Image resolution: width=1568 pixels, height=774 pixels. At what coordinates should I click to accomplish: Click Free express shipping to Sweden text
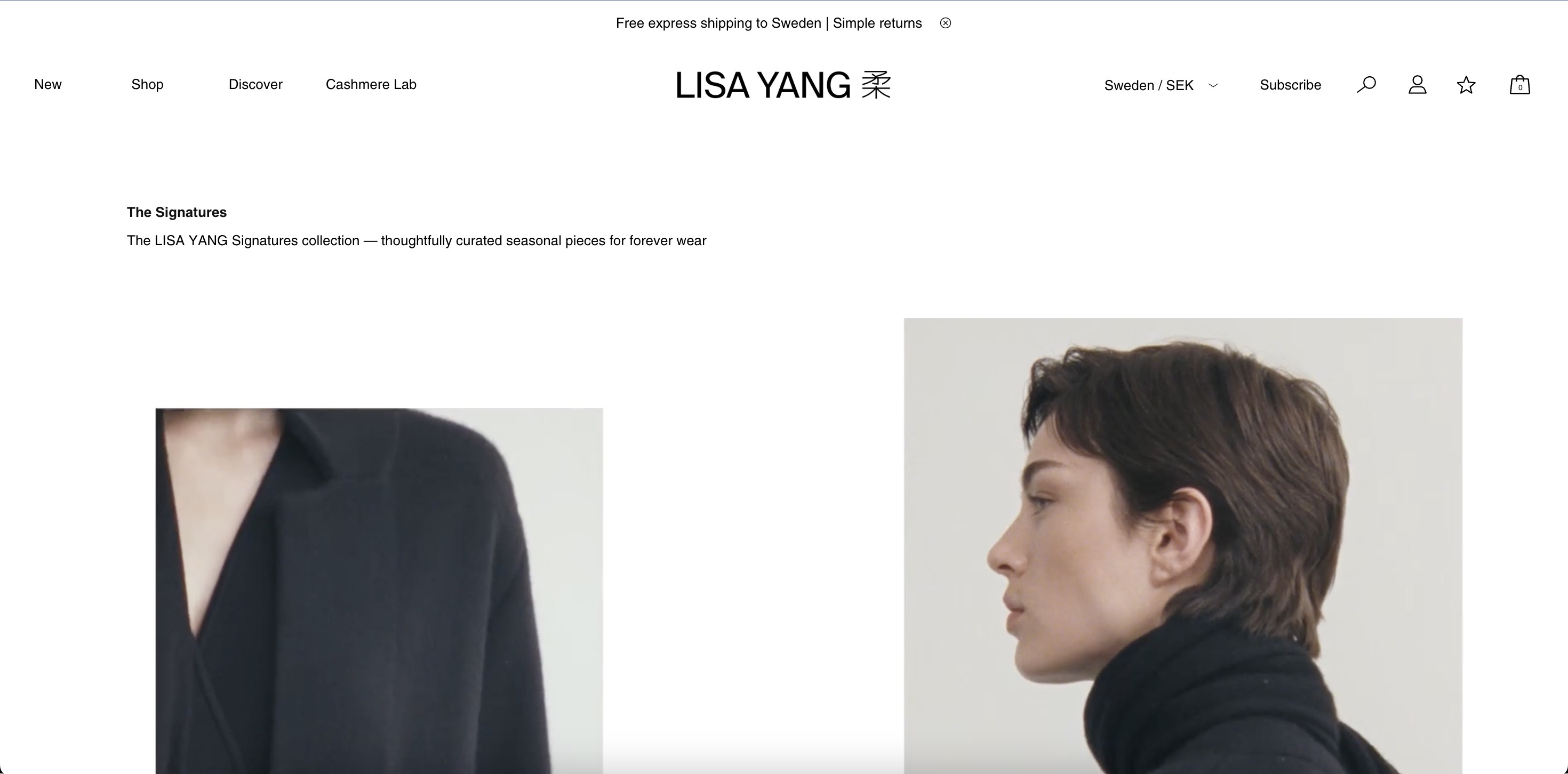click(718, 23)
